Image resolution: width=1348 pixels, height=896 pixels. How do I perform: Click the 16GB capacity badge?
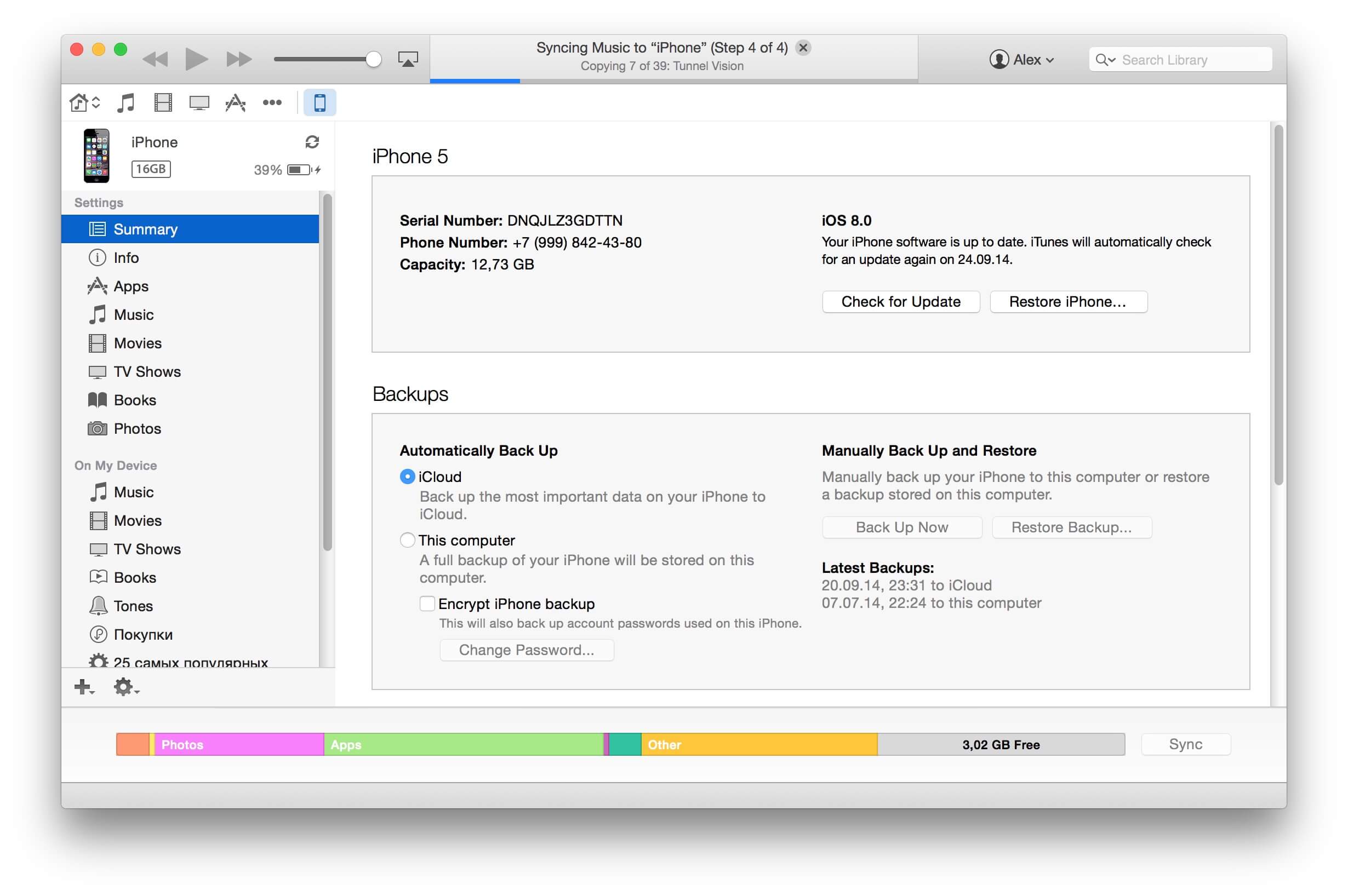(x=151, y=169)
